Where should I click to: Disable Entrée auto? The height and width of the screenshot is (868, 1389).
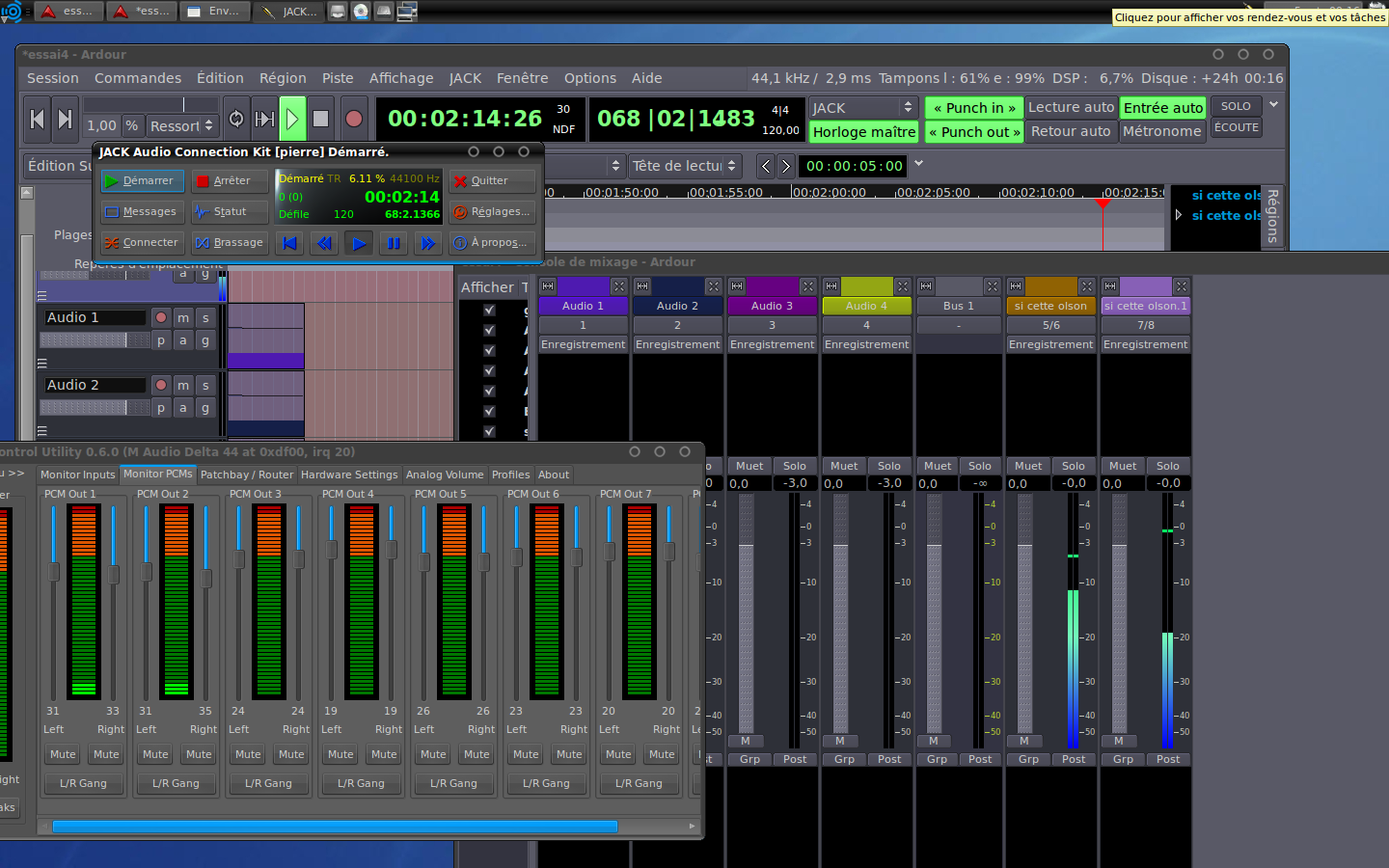pos(1163,108)
